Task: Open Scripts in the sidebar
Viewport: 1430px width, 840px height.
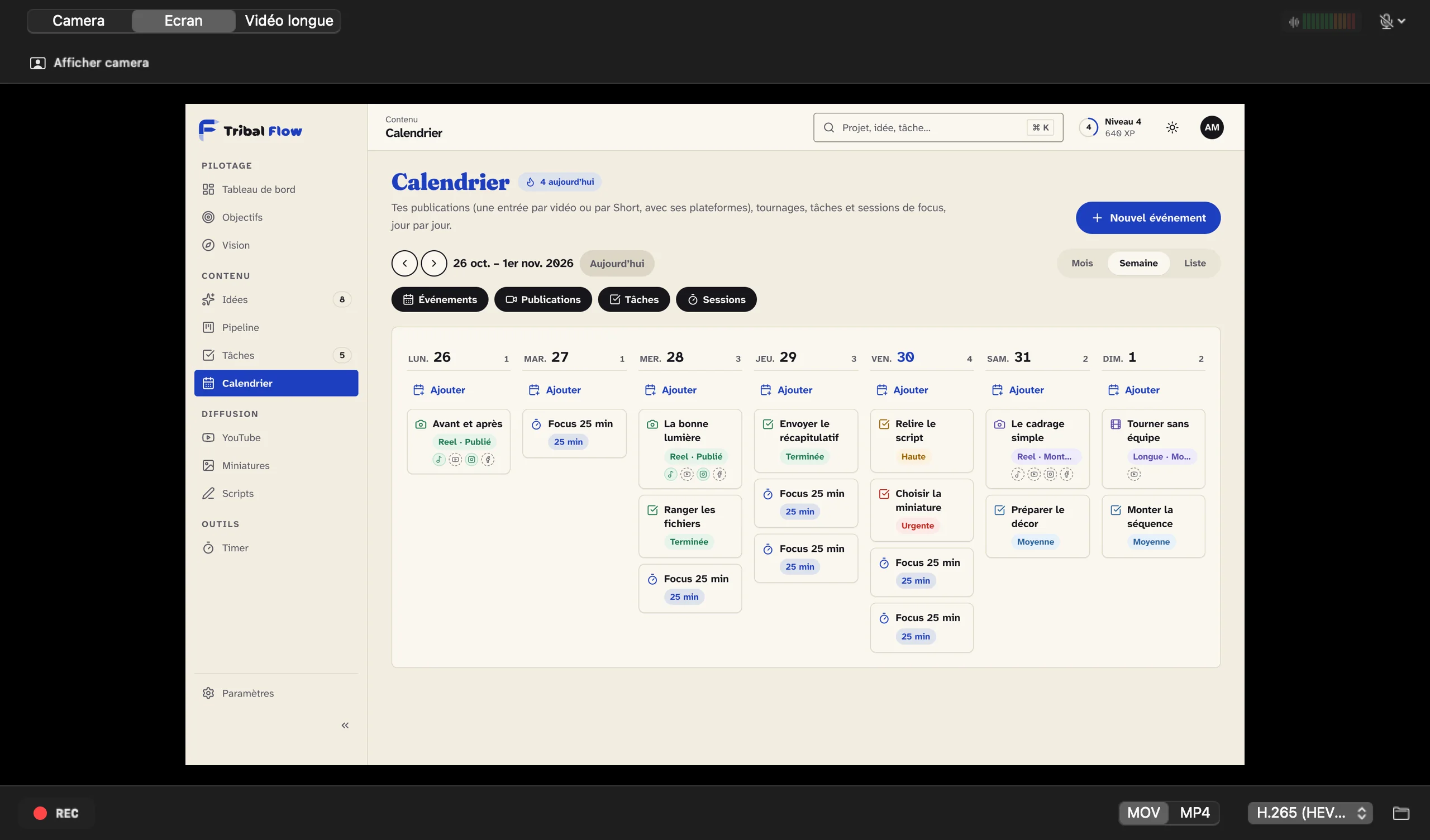Action: [276, 493]
